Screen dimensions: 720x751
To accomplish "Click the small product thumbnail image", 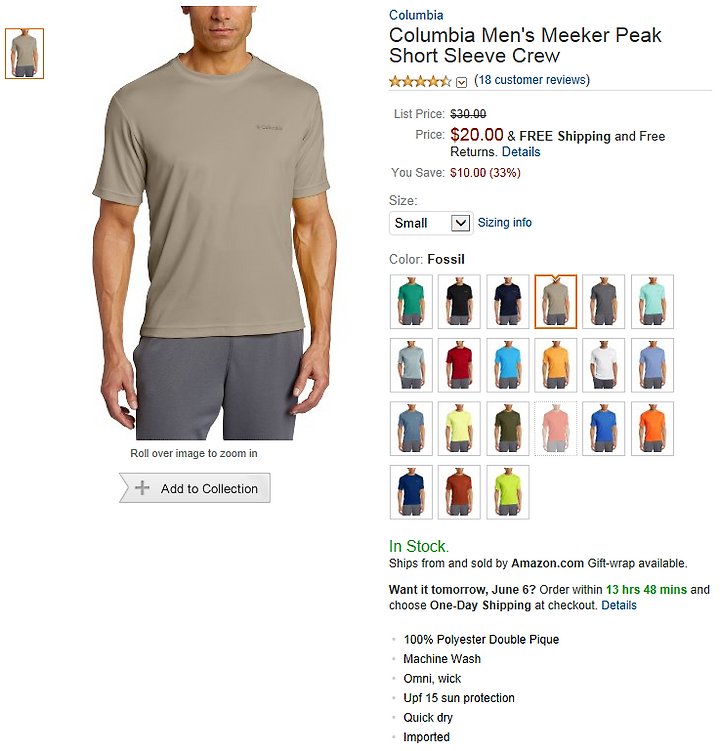I will [24, 54].
